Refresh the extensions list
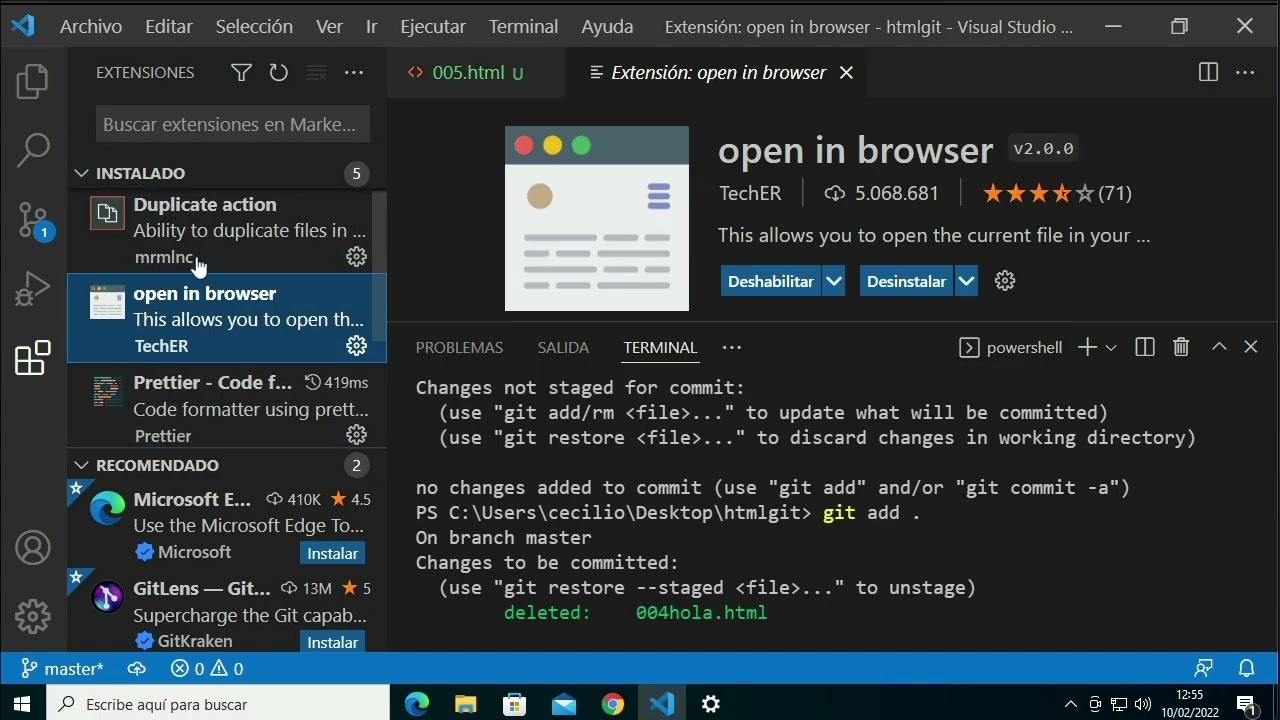The height and width of the screenshot is (720, 1280). point(278,73)
